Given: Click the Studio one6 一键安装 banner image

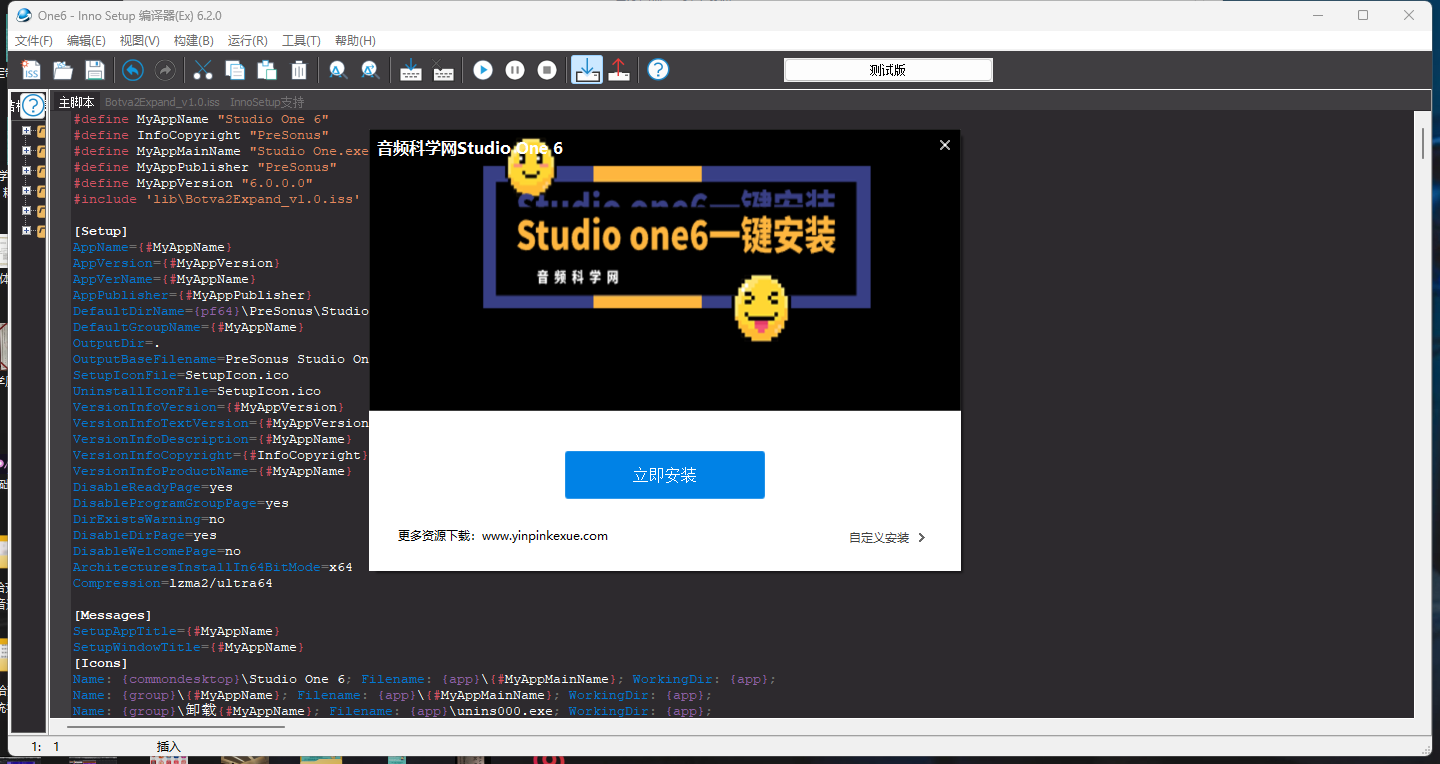Looking at the screenshot, I should pyautogui.click(x=677, y=238).
